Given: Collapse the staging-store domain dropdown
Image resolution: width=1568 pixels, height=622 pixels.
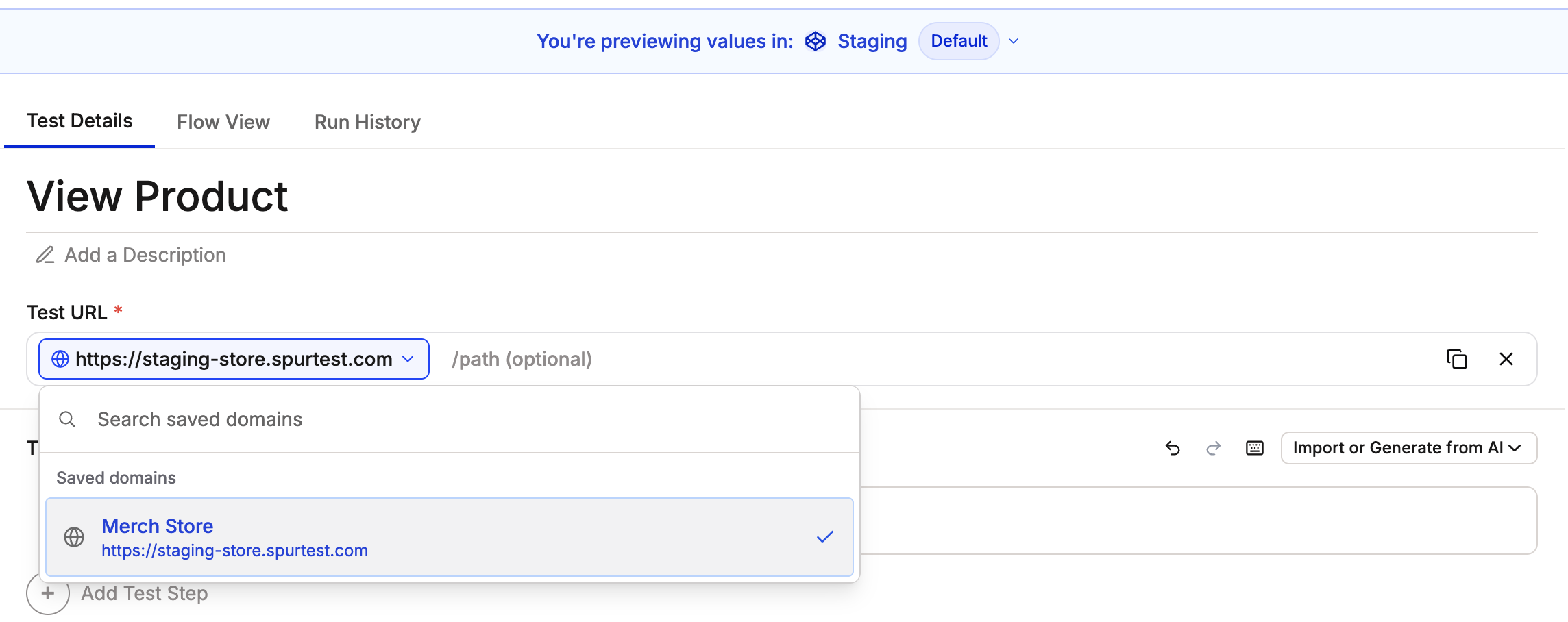Looking at the screenshot, I should [x=408, y=359].
